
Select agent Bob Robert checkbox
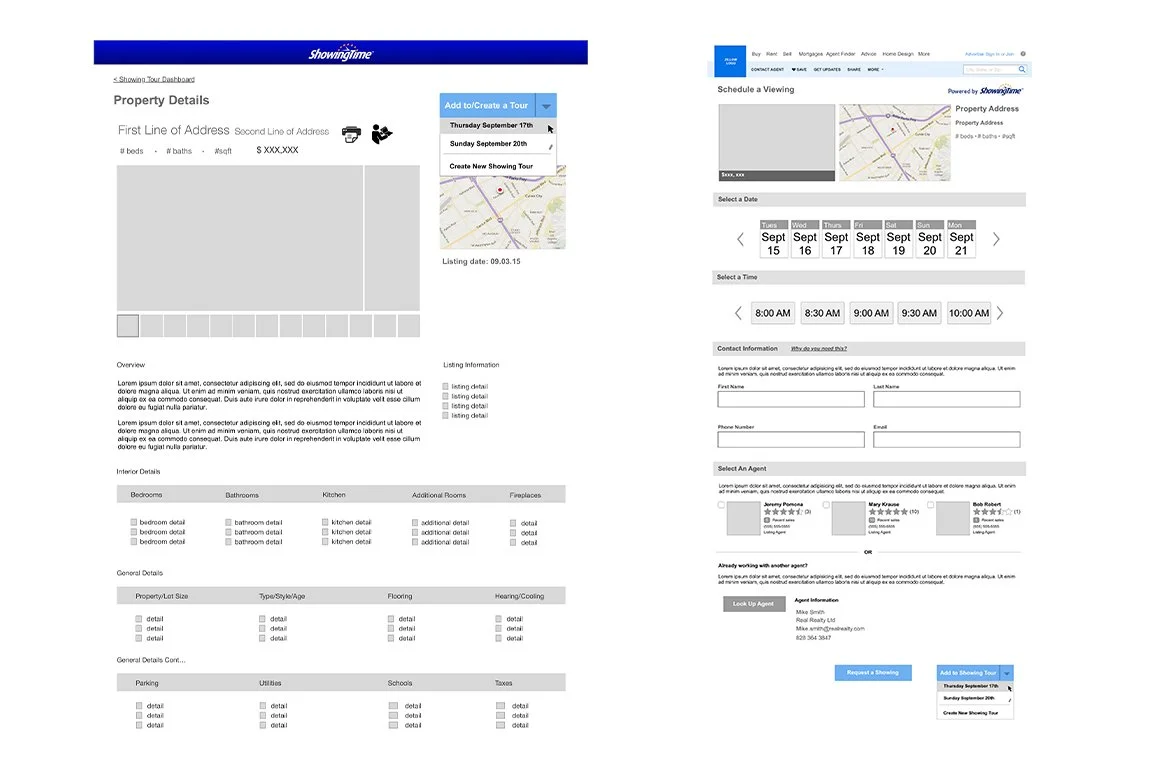tap(931, 505)
